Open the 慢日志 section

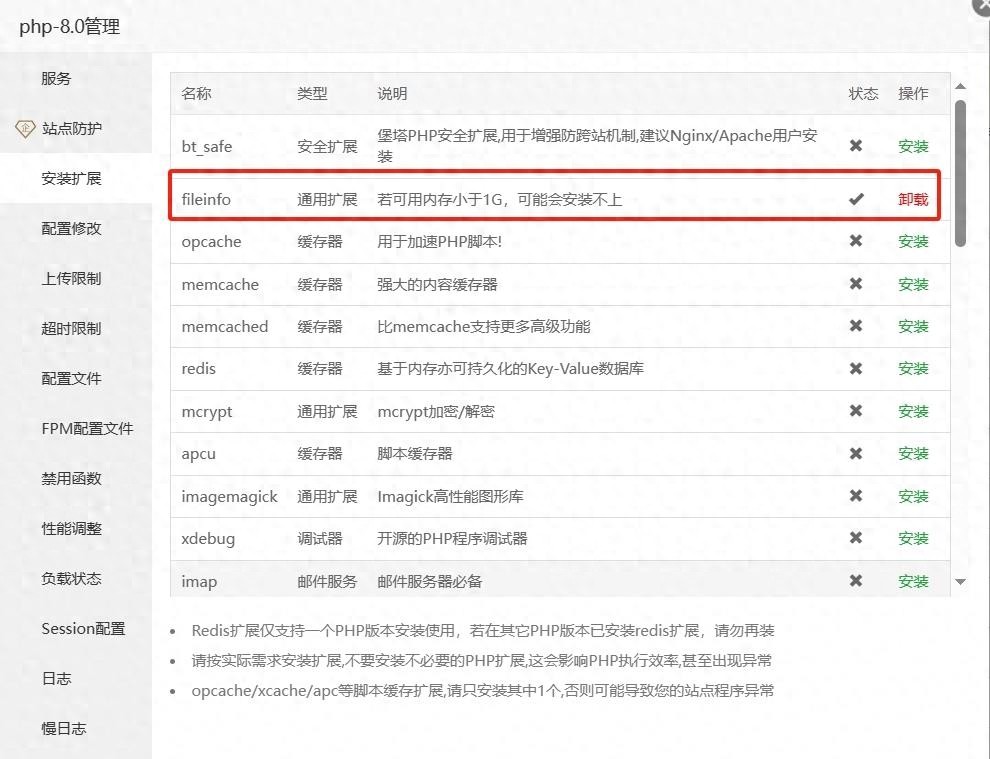[x=62, y=728]
